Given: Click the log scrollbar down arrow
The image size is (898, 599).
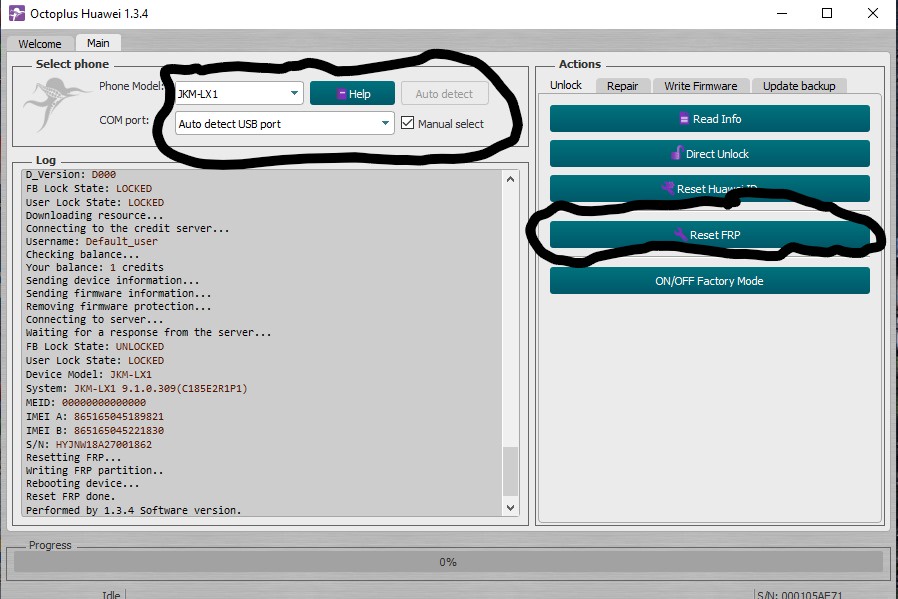Looking at the screenshot, I should click(x=510, y=507).
